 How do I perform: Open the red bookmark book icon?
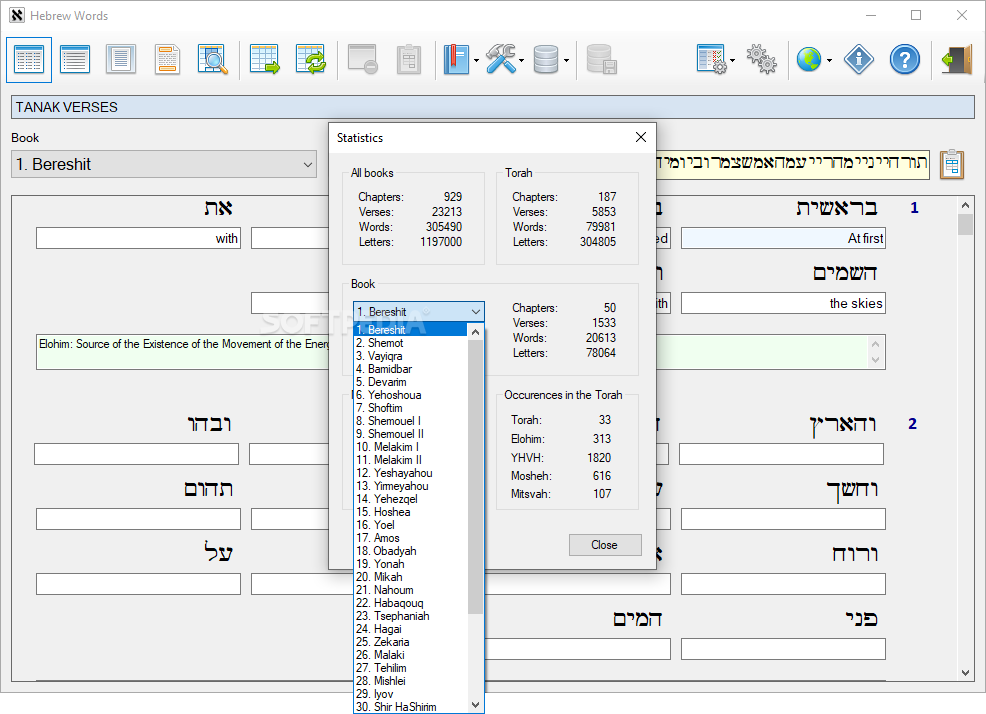click(457, 60)
